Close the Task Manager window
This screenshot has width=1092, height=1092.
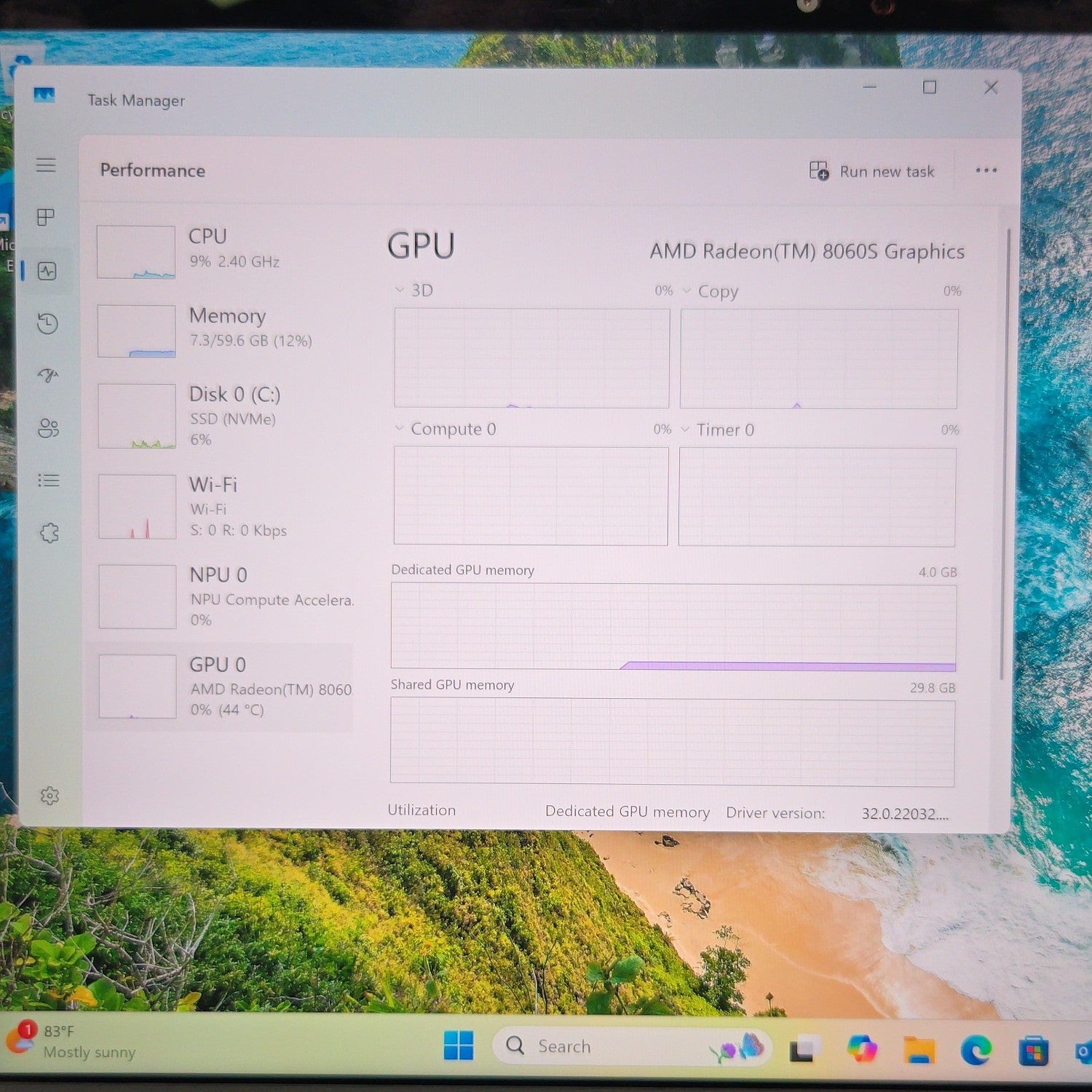(x=991, y=87)
